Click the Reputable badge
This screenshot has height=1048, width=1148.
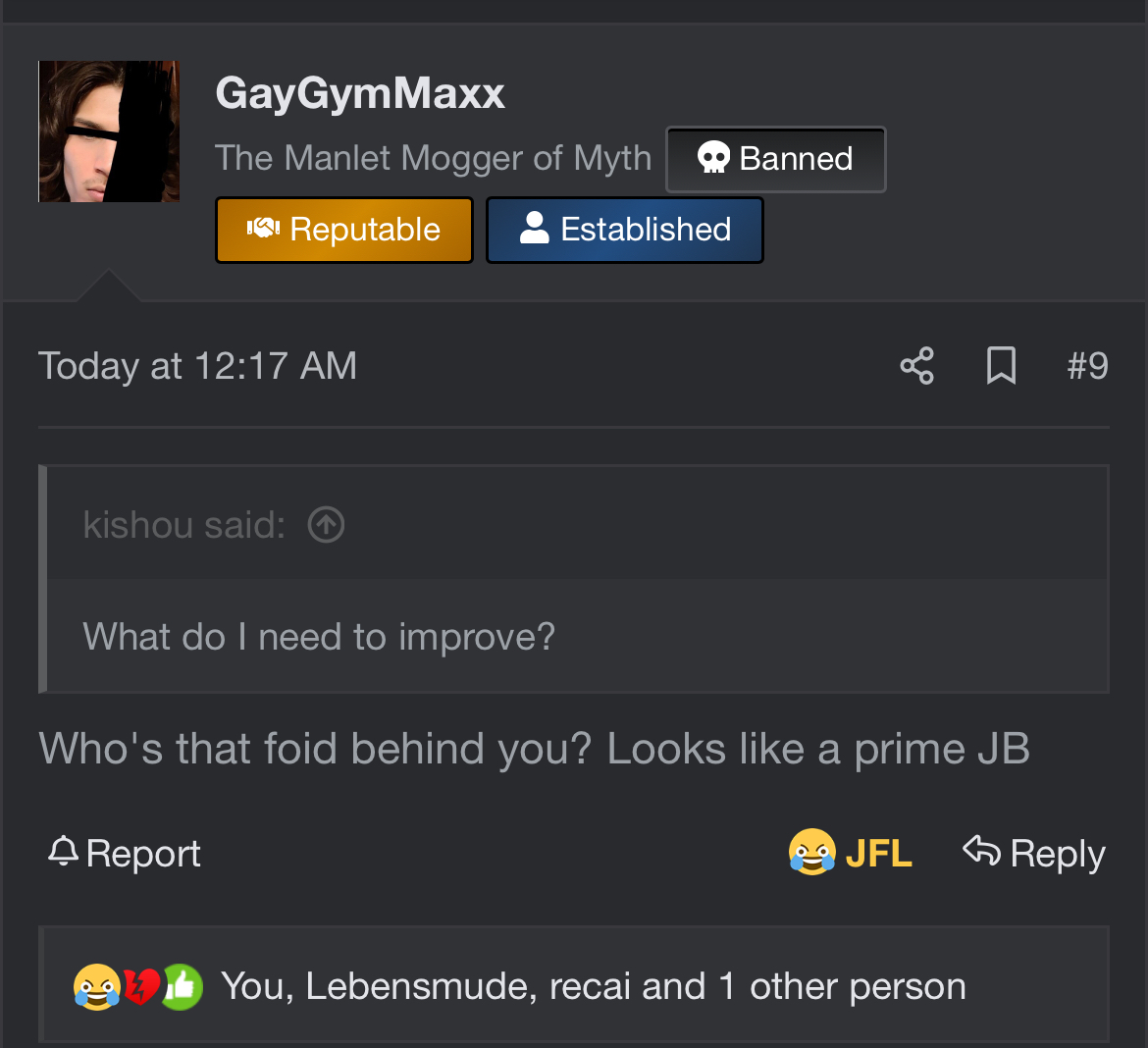pyautogui.click(x=344, y=230)
